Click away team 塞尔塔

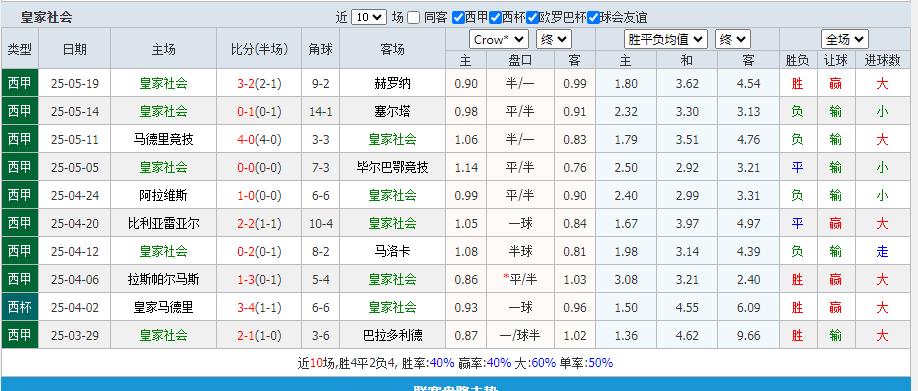(x=392, y=111)
